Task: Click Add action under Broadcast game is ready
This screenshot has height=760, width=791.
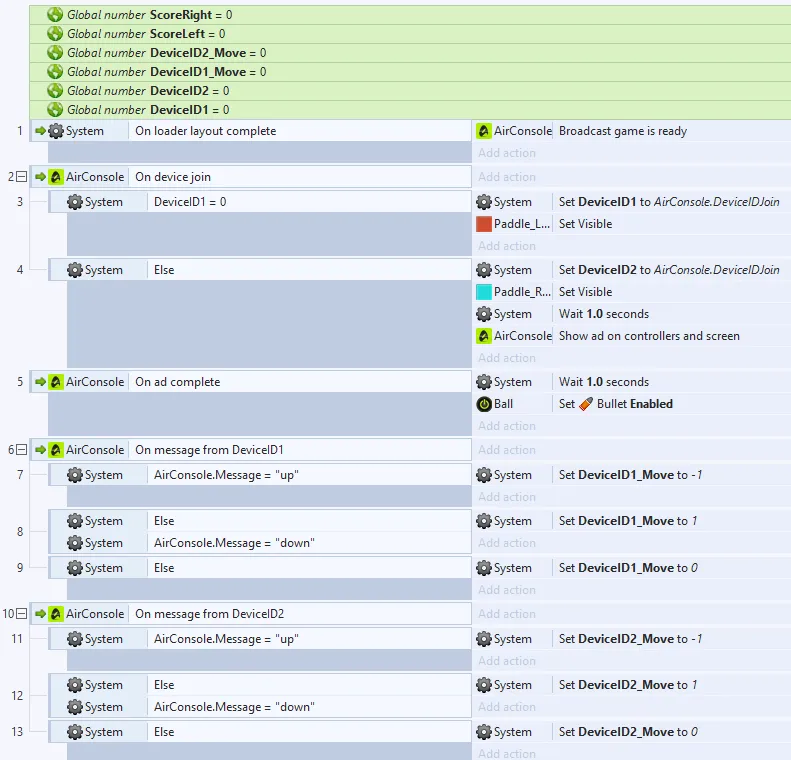Action: pos(506,153)
